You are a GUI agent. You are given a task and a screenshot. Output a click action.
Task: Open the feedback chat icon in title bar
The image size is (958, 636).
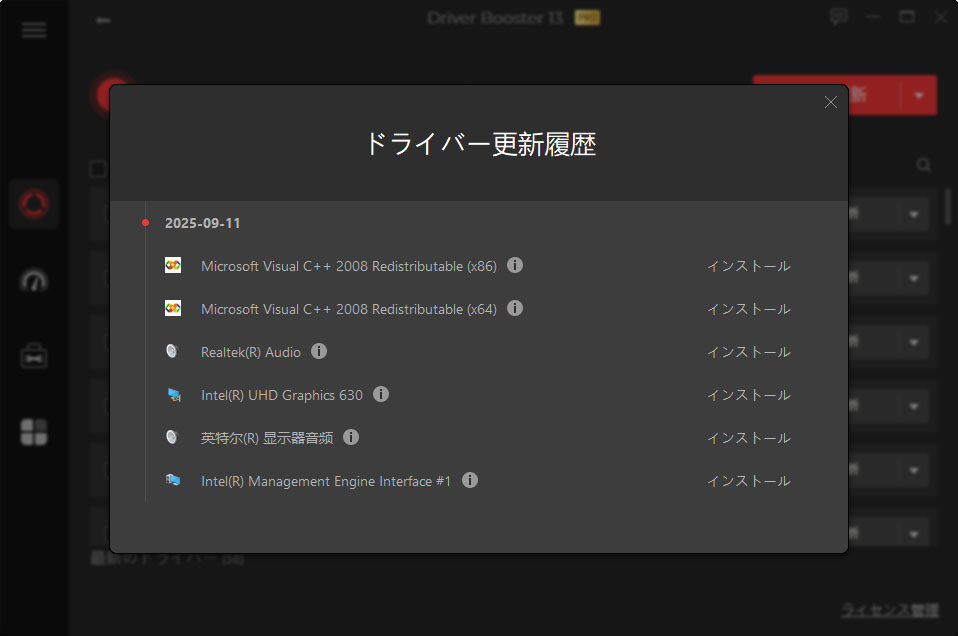pyautogui.click(x=839, y=16)
